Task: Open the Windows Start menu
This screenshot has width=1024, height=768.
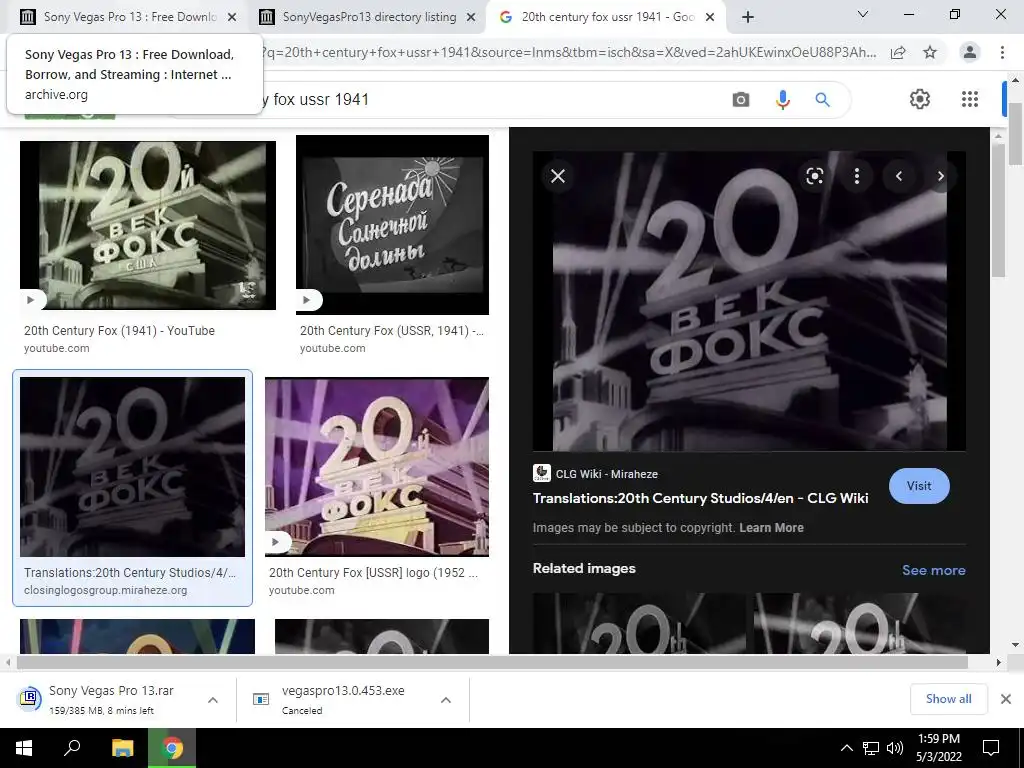Action: tap(24, 748)
